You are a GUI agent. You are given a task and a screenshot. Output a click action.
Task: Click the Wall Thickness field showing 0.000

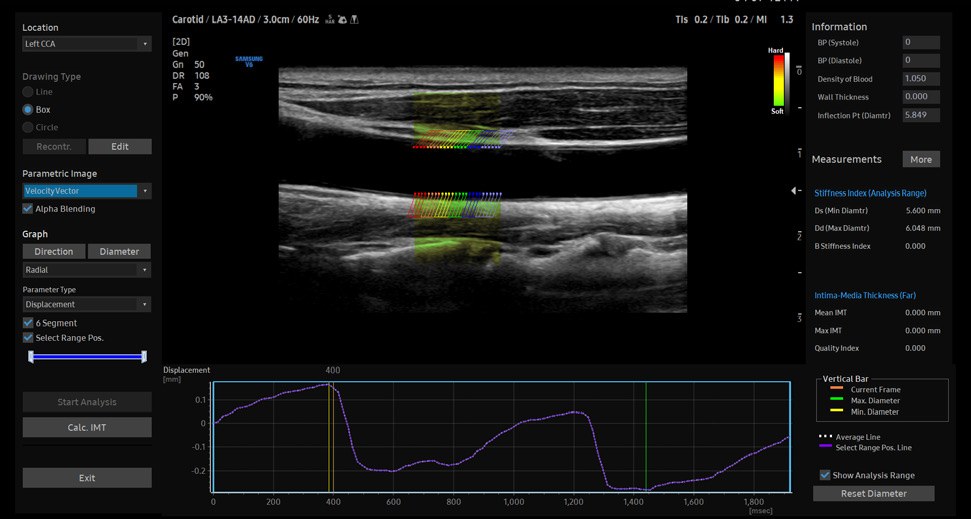[921, 97]
